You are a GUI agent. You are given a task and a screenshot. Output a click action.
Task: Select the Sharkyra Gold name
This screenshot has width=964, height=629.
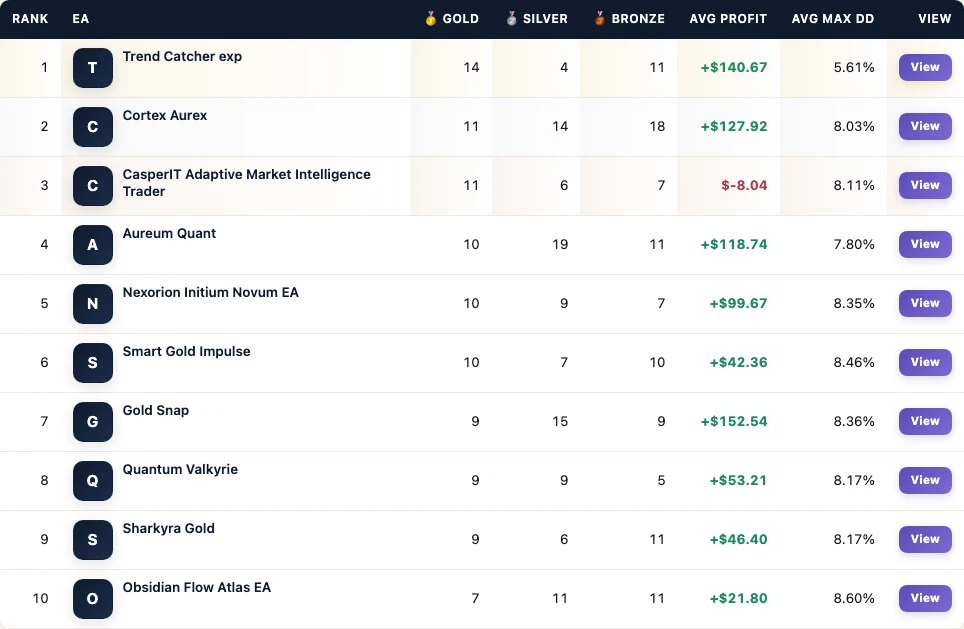tap(169, 529)
